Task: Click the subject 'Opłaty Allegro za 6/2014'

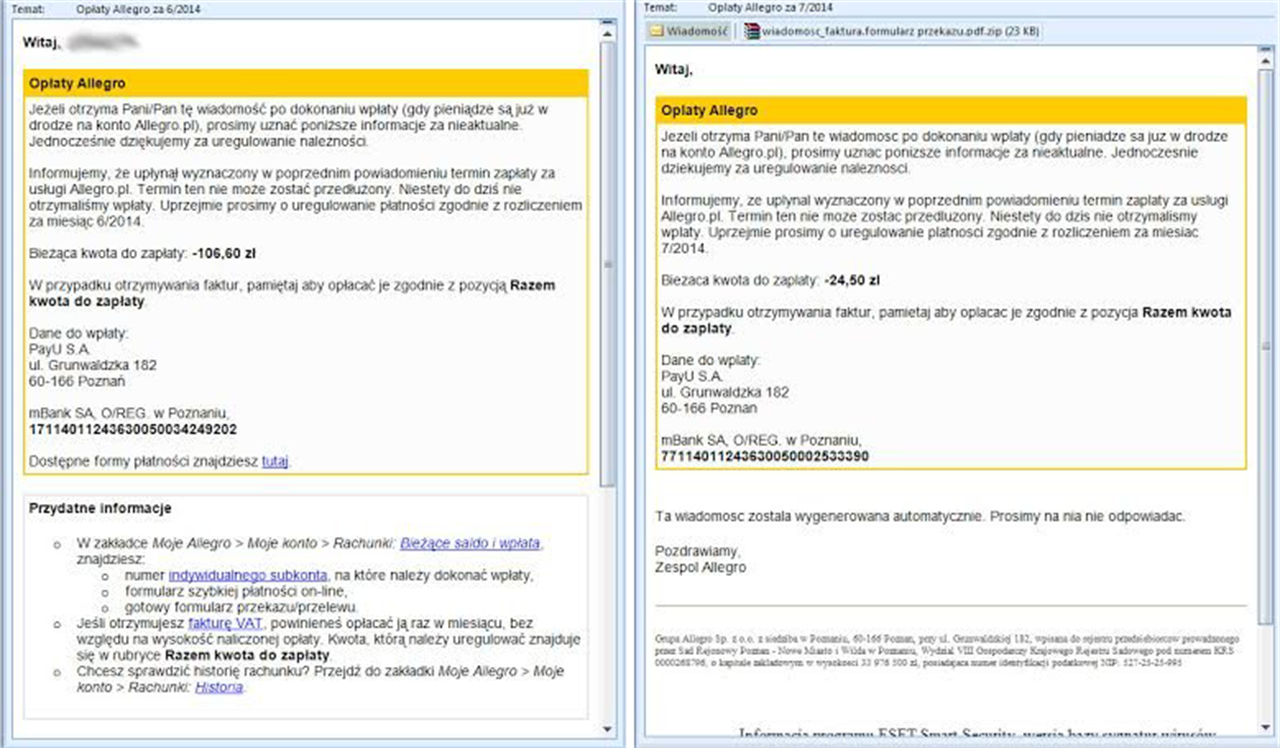Action: pos(140,8)
